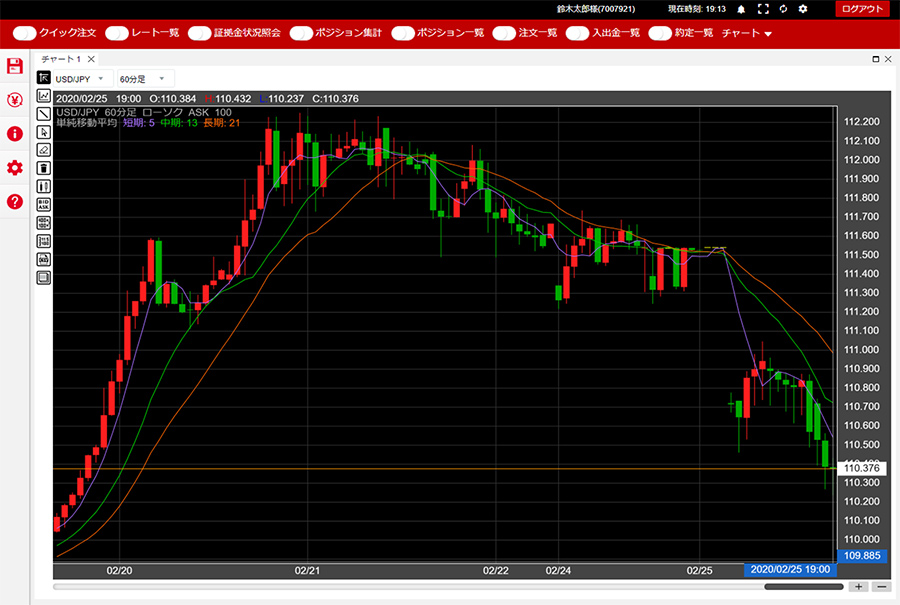Click the user name 鈴木太郎様(7007921)
The height and width of the screenshot is (605, 900).
tap(596, 9)
